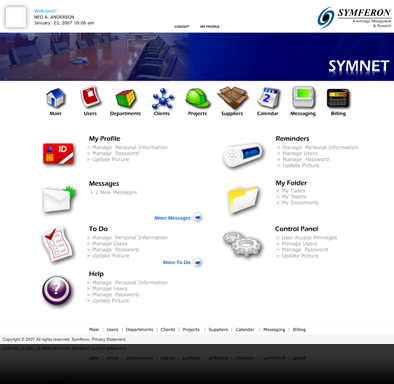The image size is (394, 384).
Task: Click MY PROFILE in the top header
Action: pyautogui.click(x=210, y=27)
